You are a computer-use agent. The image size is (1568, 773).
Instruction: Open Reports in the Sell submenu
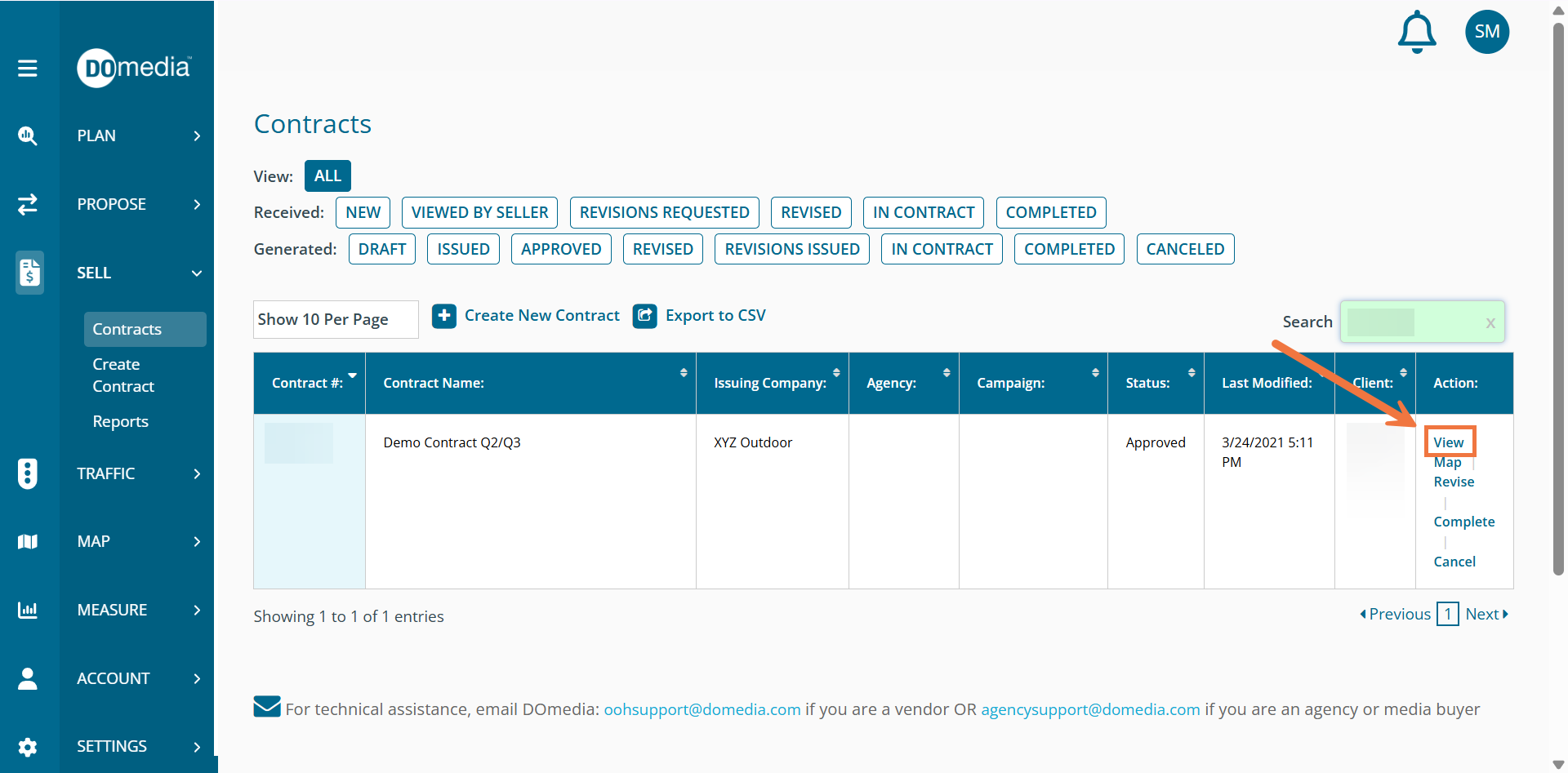click(x=120, y=421)
